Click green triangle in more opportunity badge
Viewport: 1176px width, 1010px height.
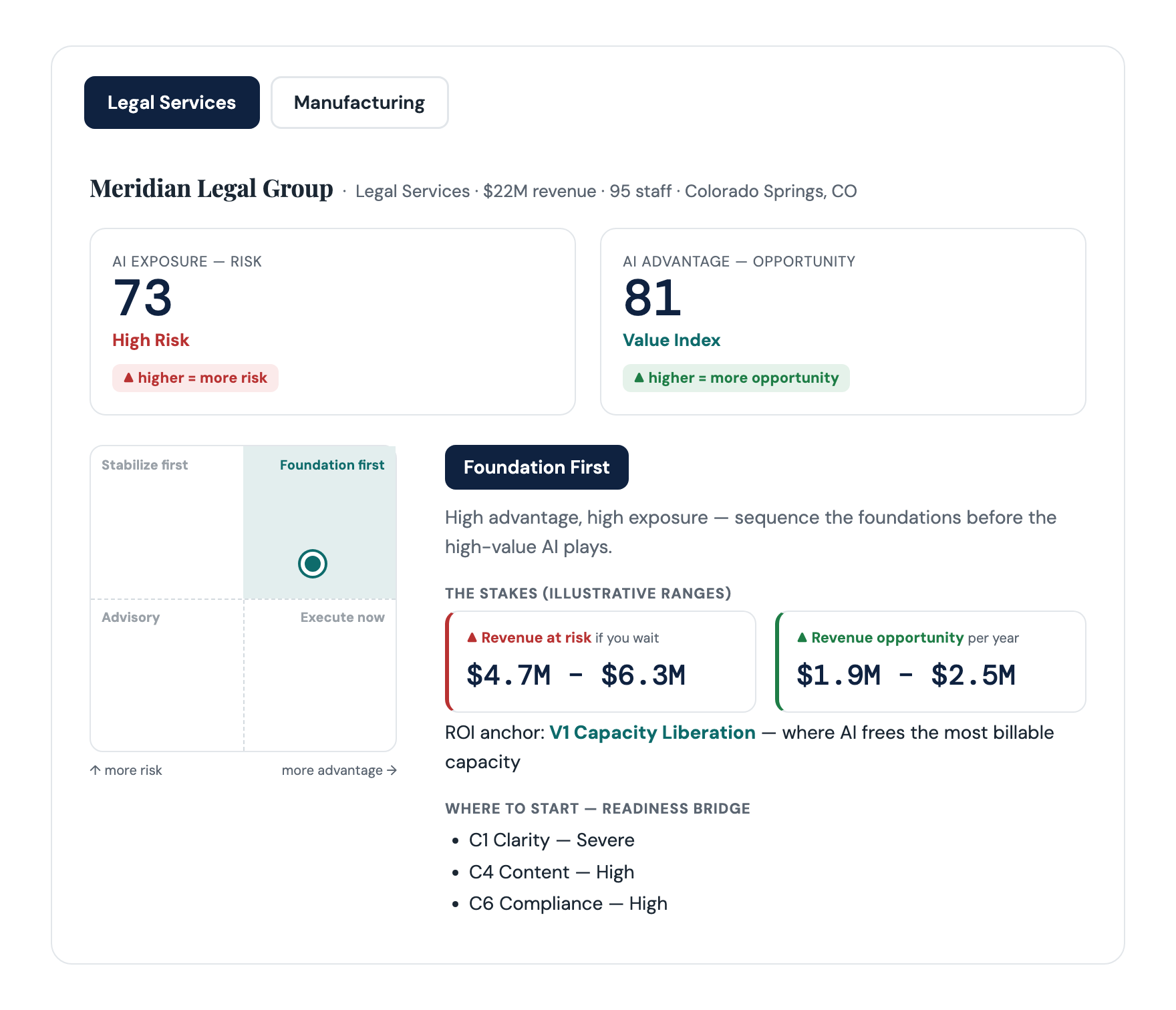pyautogui.click(x=639, y=377)
